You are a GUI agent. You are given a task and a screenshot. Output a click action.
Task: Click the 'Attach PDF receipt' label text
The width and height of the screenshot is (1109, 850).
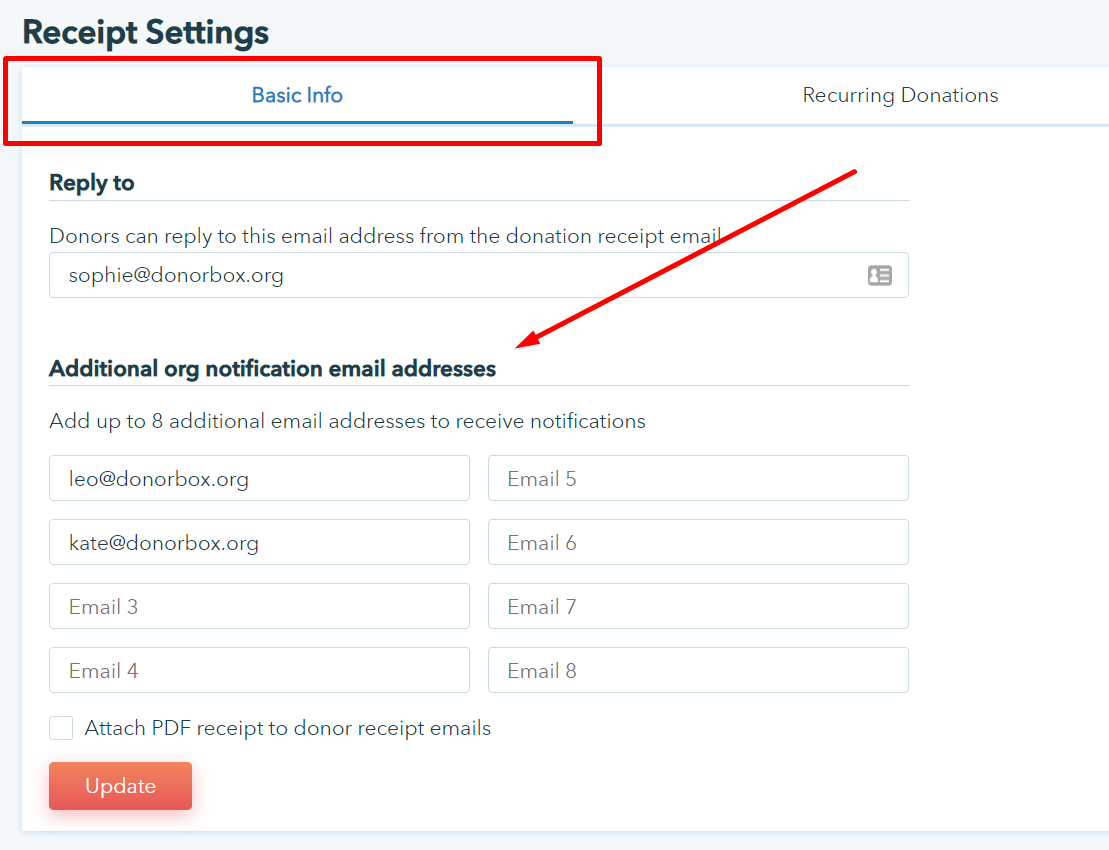pyautogui.click(x=288, y=728)
